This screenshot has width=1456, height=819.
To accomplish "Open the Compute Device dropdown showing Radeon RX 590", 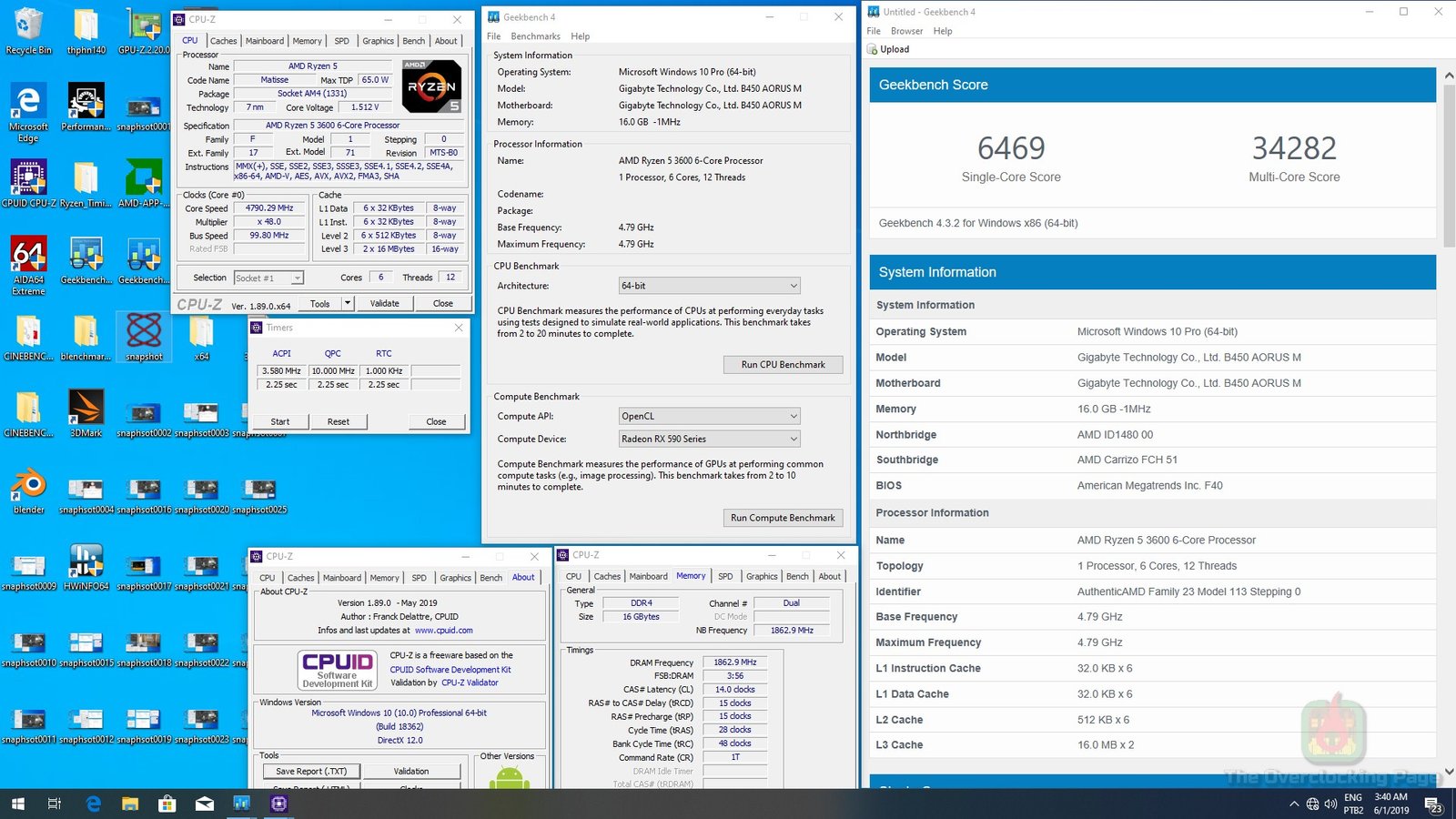I will (708, 439).
